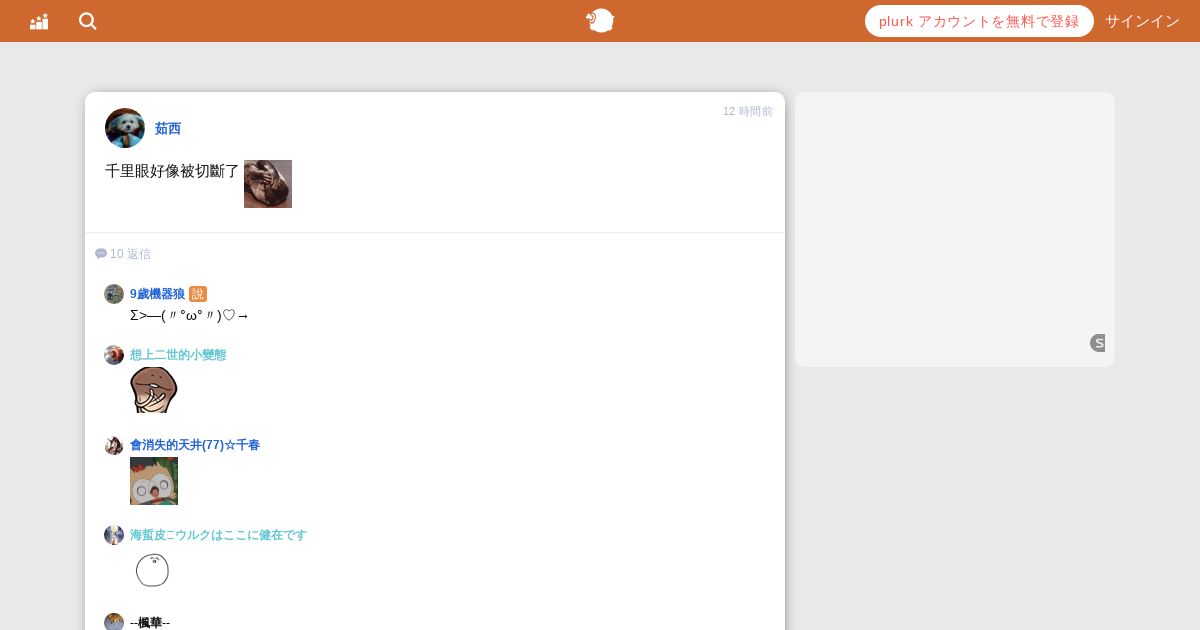The width and height of the screenshot is (1200, 630).
Task: Open 9歲機器狼 avatar
Action: click(114, 294)
